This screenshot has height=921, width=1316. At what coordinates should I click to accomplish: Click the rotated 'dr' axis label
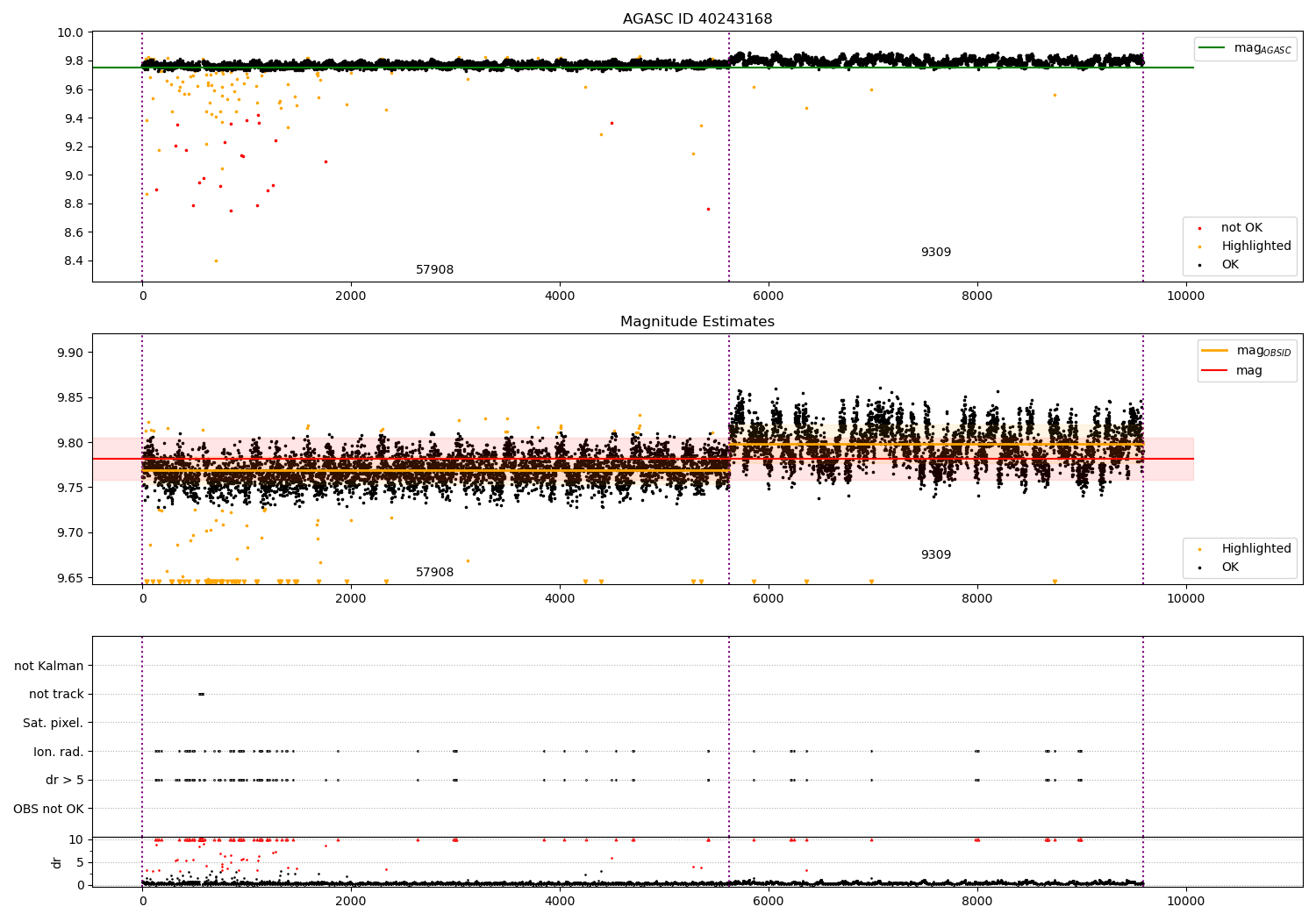[57, 862]
